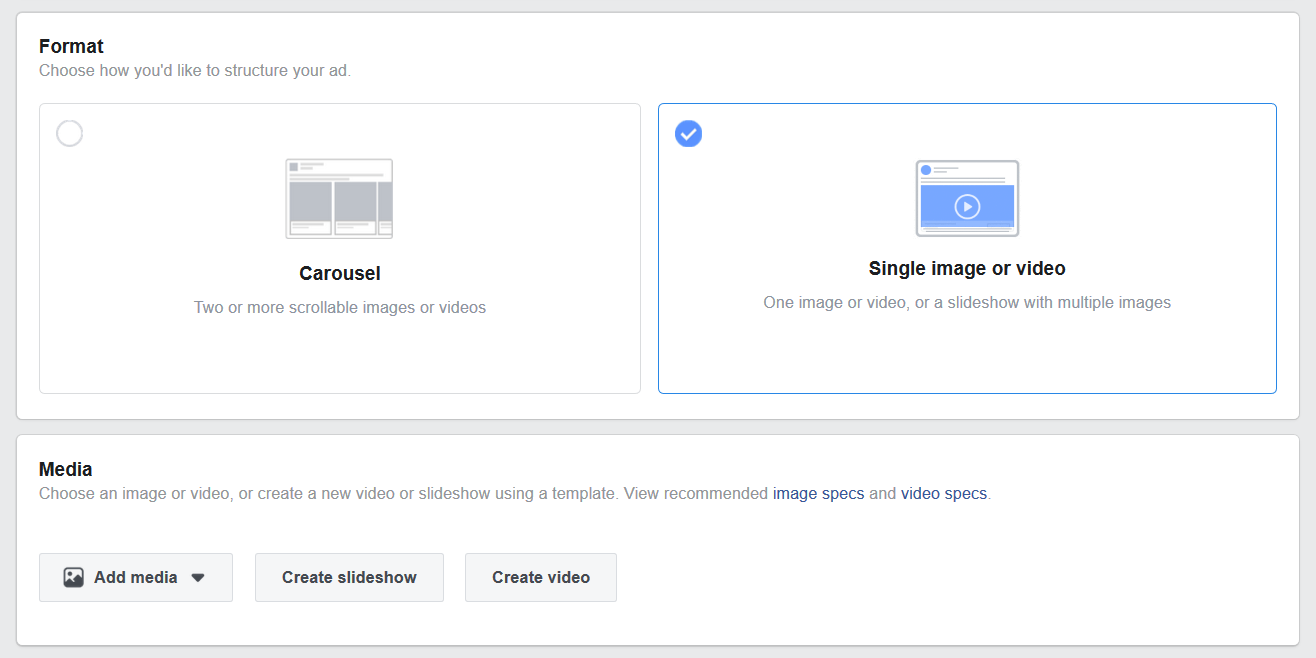Viewport: 1316px width, 658px height.
Task: Click the Create slideshow button
Action: point(349,577)
